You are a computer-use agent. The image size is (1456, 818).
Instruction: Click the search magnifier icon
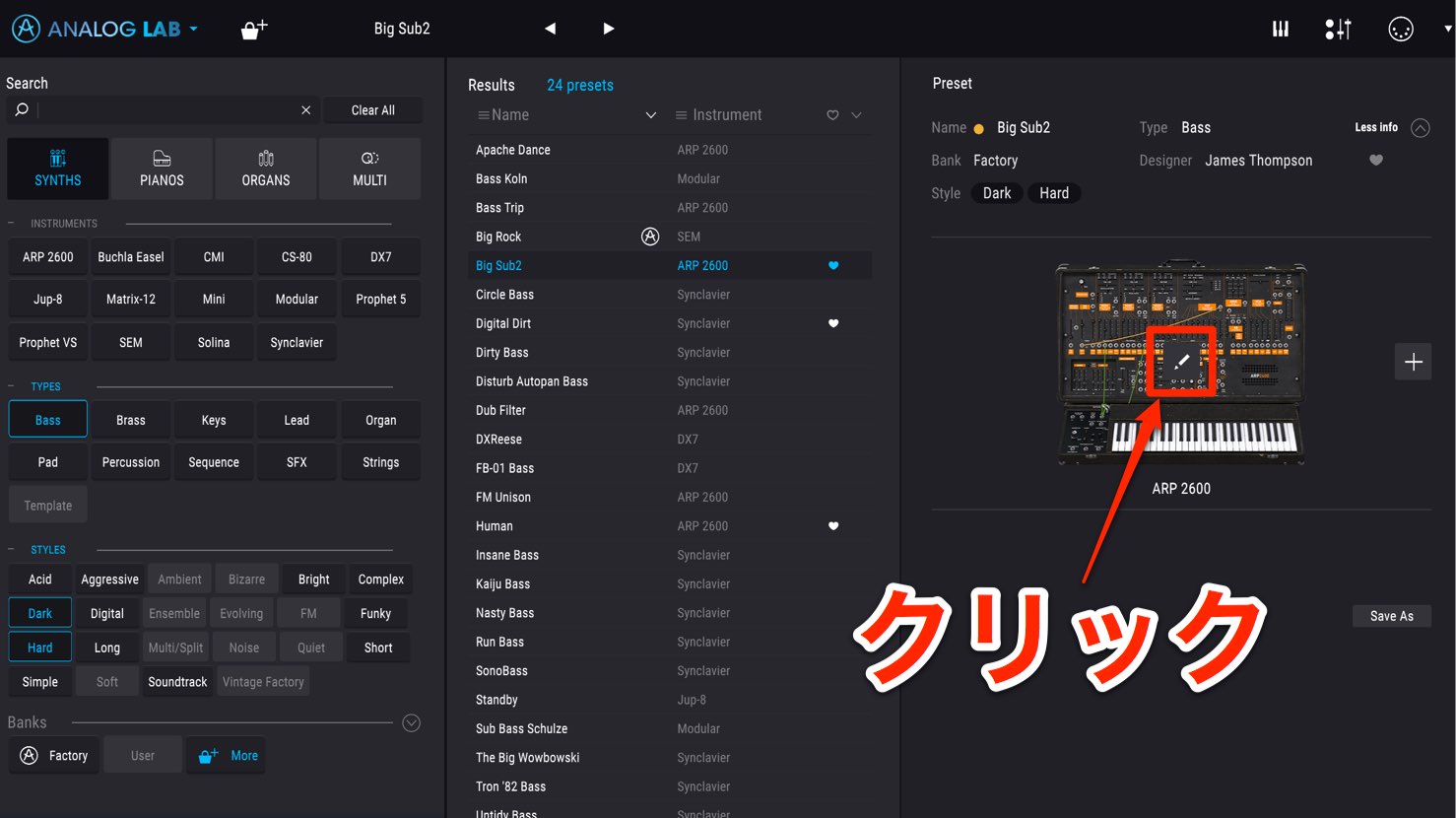point(22,110)
